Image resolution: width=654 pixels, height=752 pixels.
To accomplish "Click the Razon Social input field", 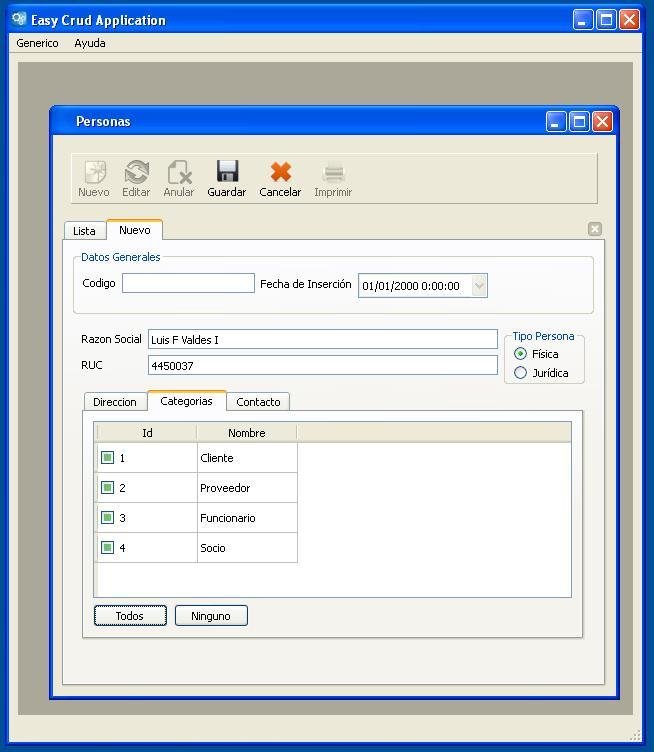I will tap(323, 339).
